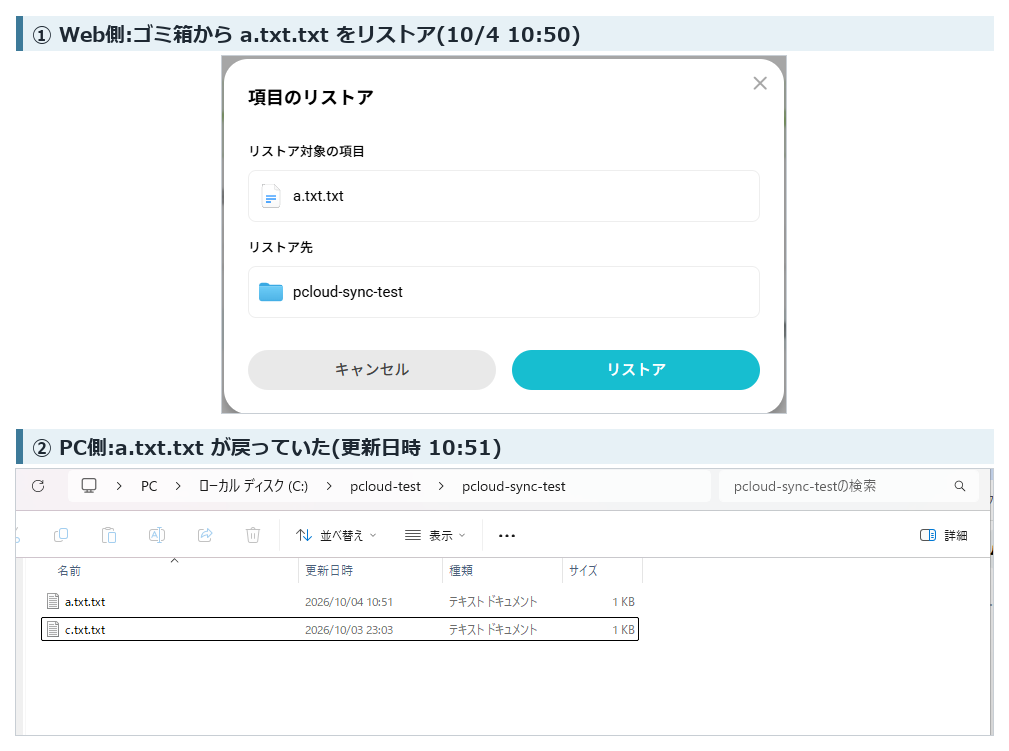Click the file icon of c.txt.txt in the list
The width and height of the screenshot is (1009, 751).
pyautogui.click(x=53, y=629)
